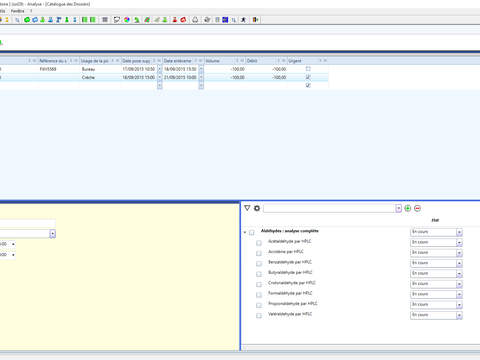
Task: Open the Fenêtre menu
Action: (x=17, y=11)
